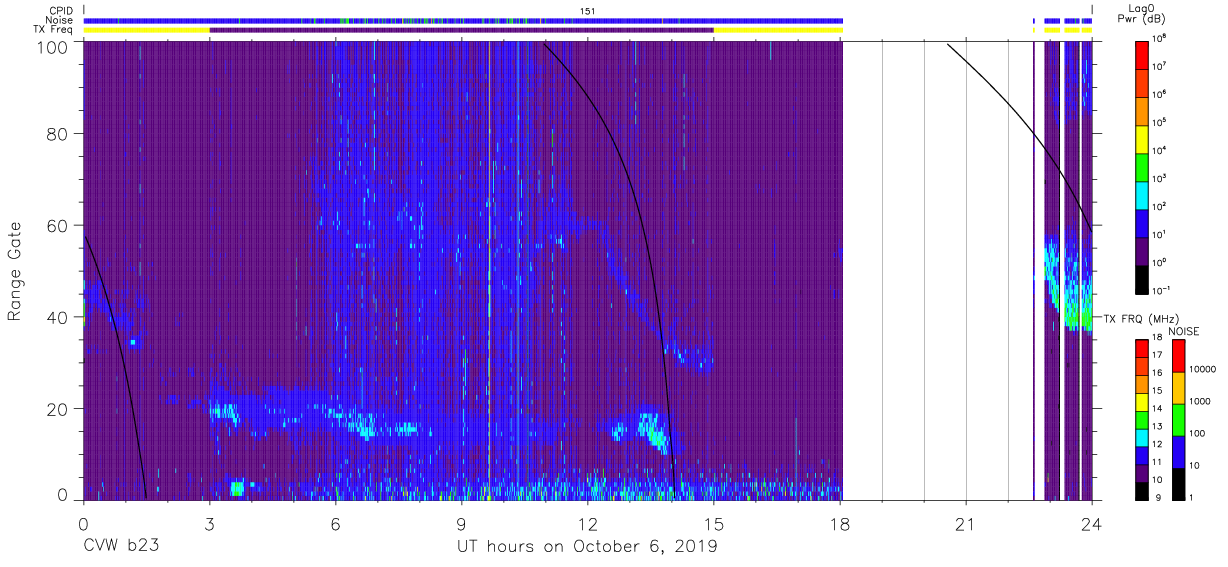Click y-axis tick label '20'
The image size is (1228, 567).
pyautogui.click(x=56, y=409)
